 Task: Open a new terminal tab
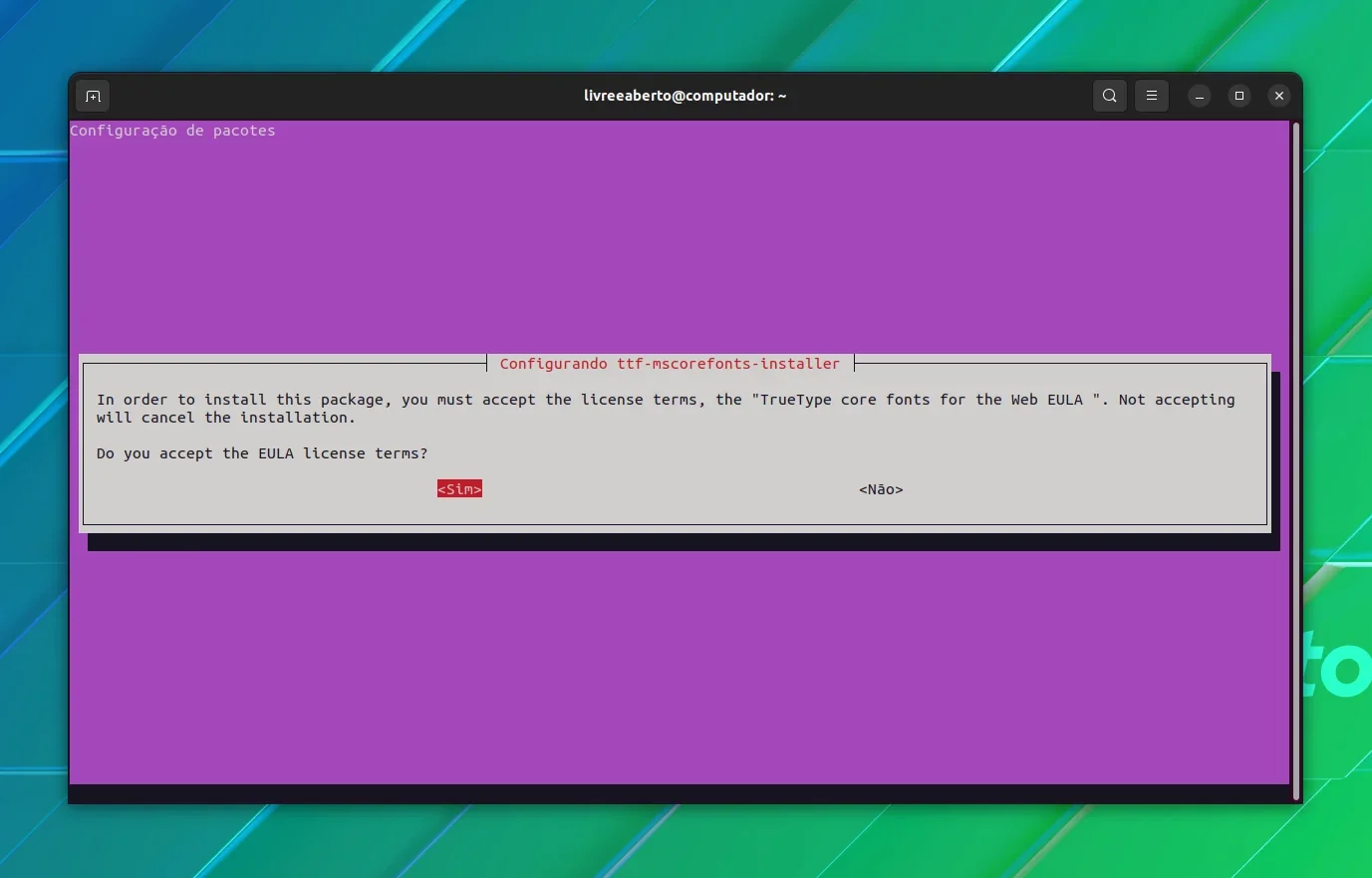(93, 96)
